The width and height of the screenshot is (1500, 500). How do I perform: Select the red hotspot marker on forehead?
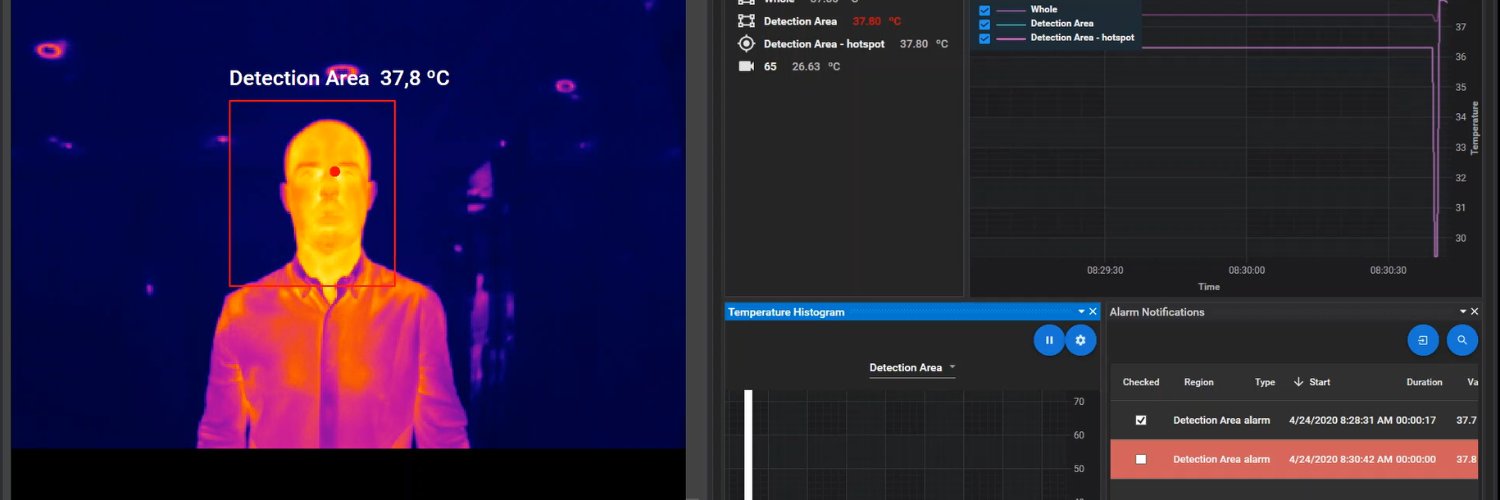[335, 171]
